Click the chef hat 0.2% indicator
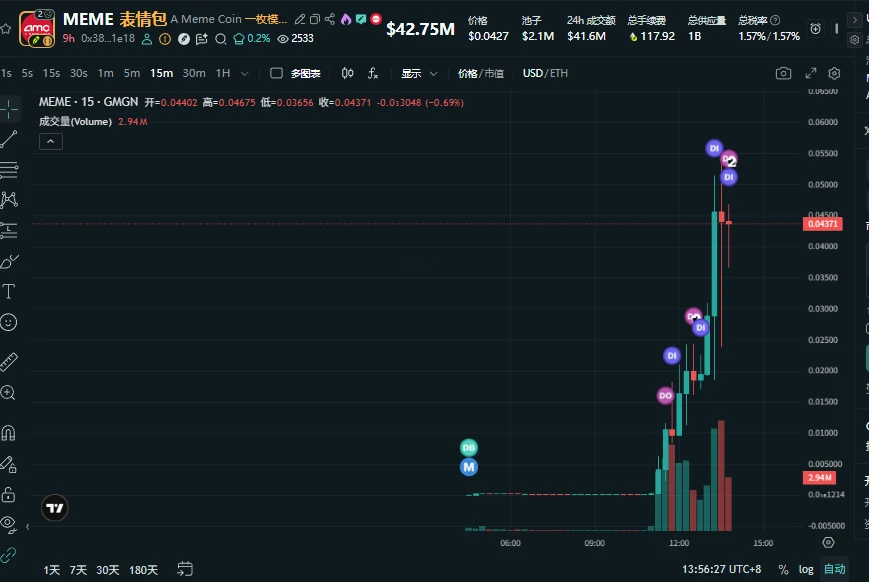 pyautogui.click(x=251, y=38)
